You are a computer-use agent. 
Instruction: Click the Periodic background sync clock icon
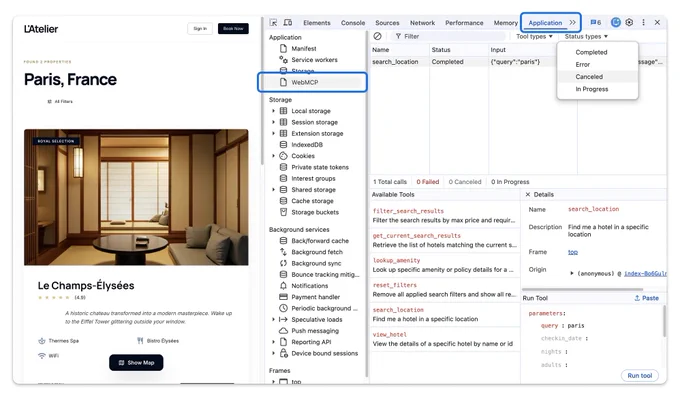click(x=283, y=308)
